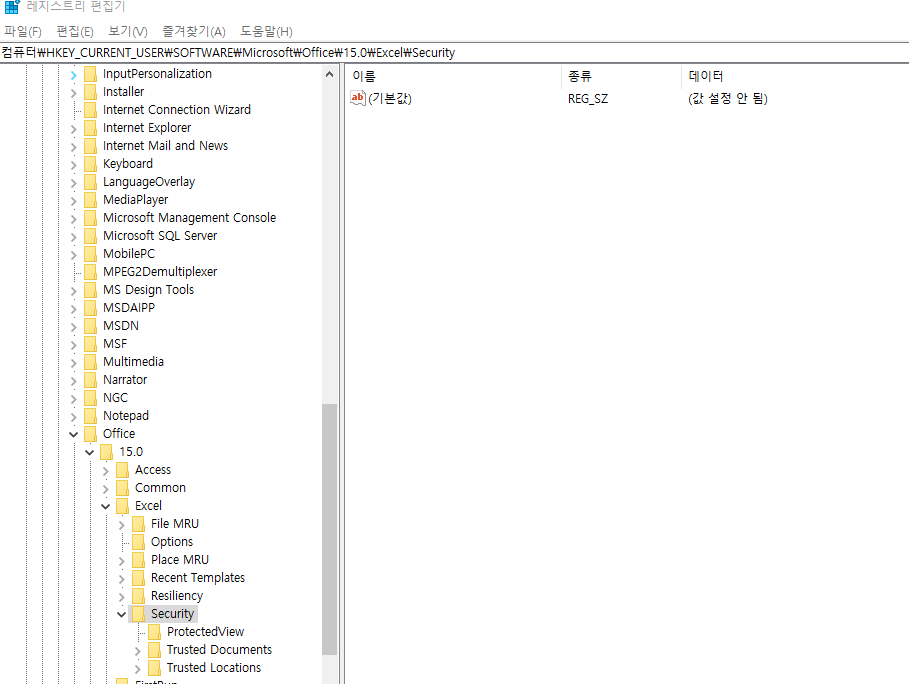Viewport: 909px width, 684px height.
Task: Select the Internet Explorer key label
Action: (x=147, y=128)
